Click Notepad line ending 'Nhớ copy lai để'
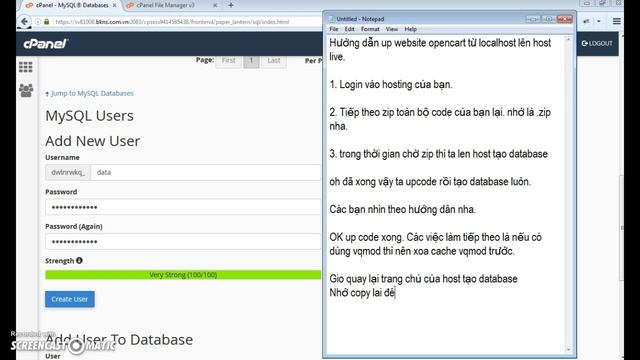 coord(362,293)
